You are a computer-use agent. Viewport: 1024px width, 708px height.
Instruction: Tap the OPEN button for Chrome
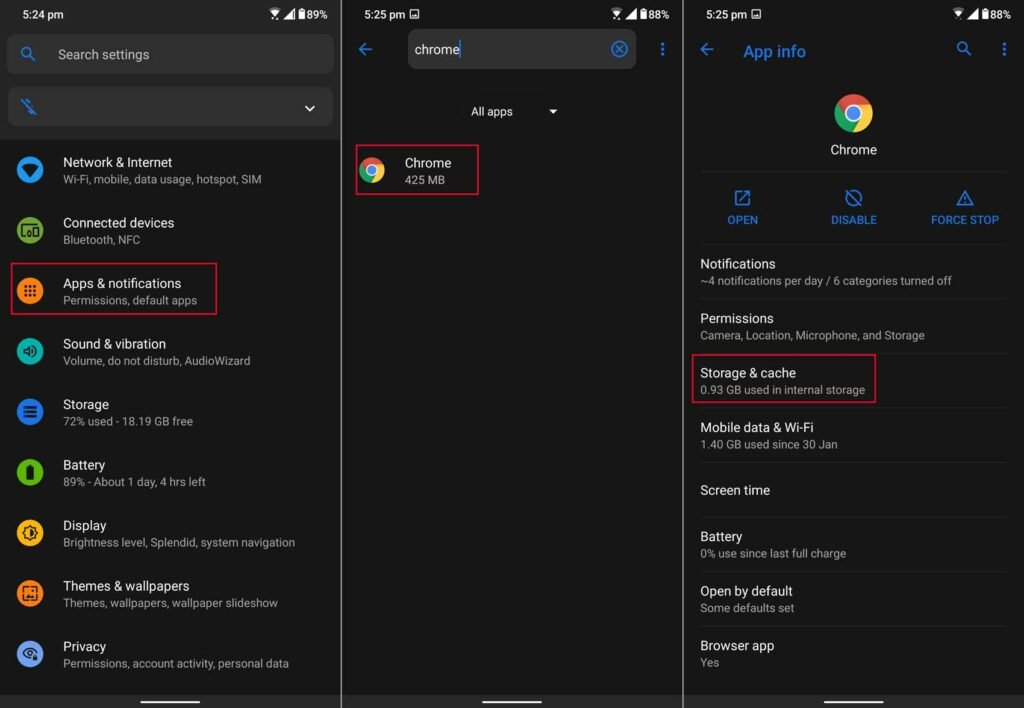743,207
